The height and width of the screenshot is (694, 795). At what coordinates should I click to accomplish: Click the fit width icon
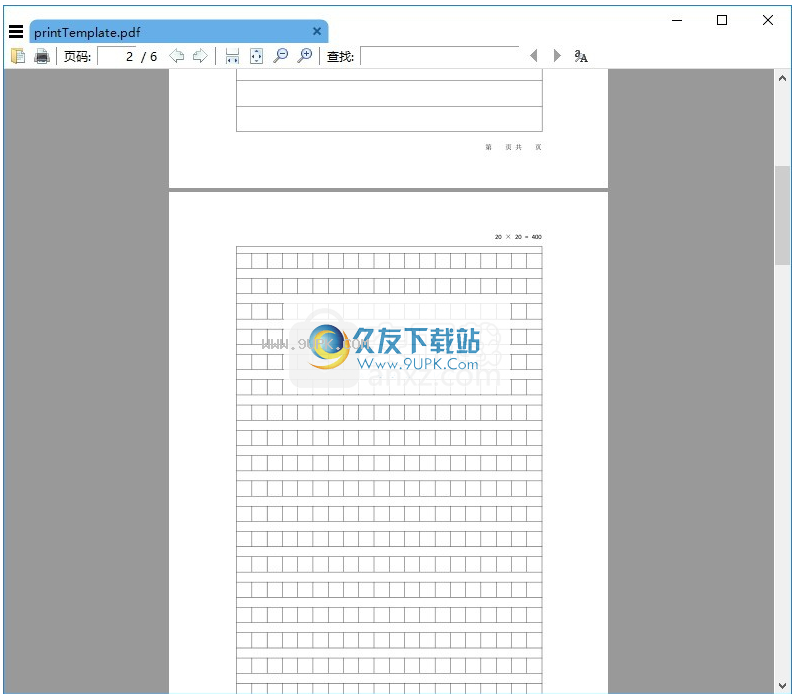(232, 56)
